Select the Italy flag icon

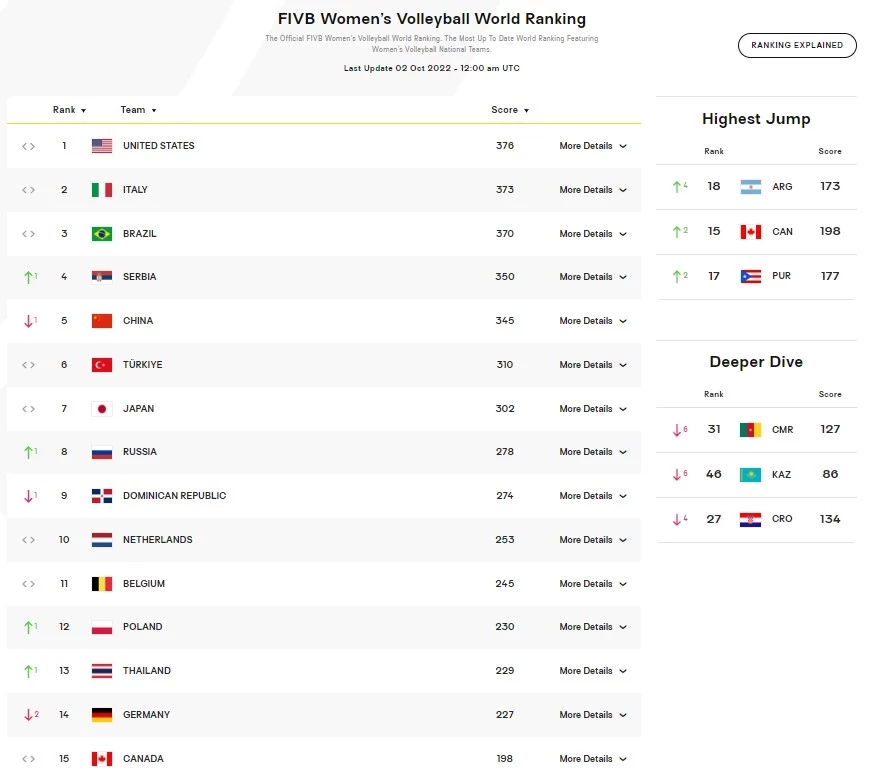(x=101, y=189)
